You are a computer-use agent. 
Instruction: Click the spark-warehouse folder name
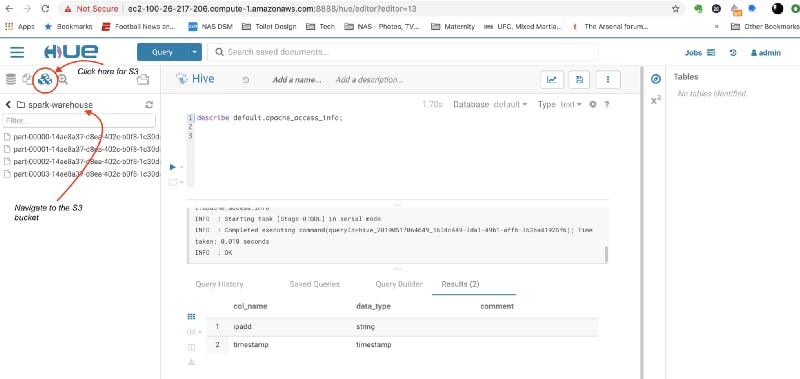(60, 105)
